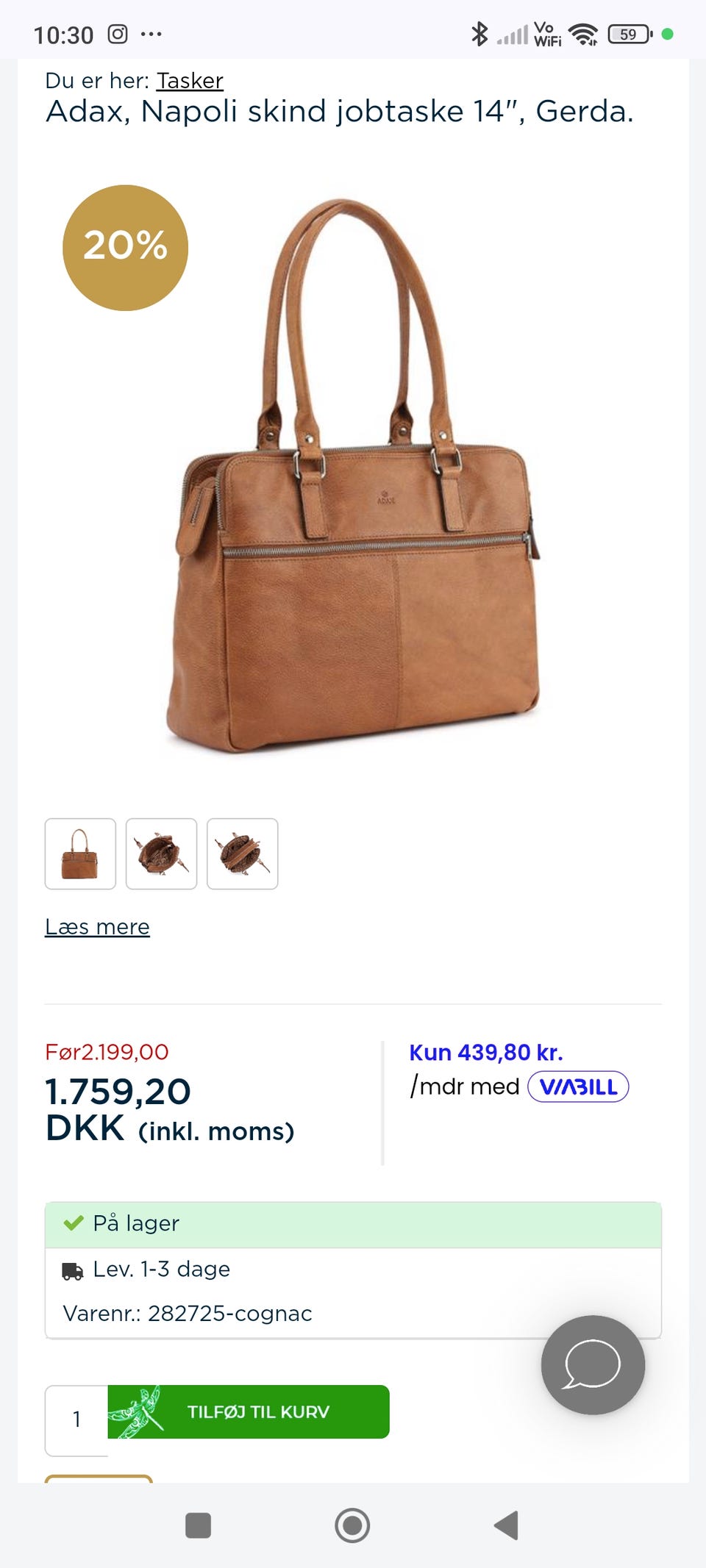
Task: Follow the Læs mere link
Action: (97, 926)
